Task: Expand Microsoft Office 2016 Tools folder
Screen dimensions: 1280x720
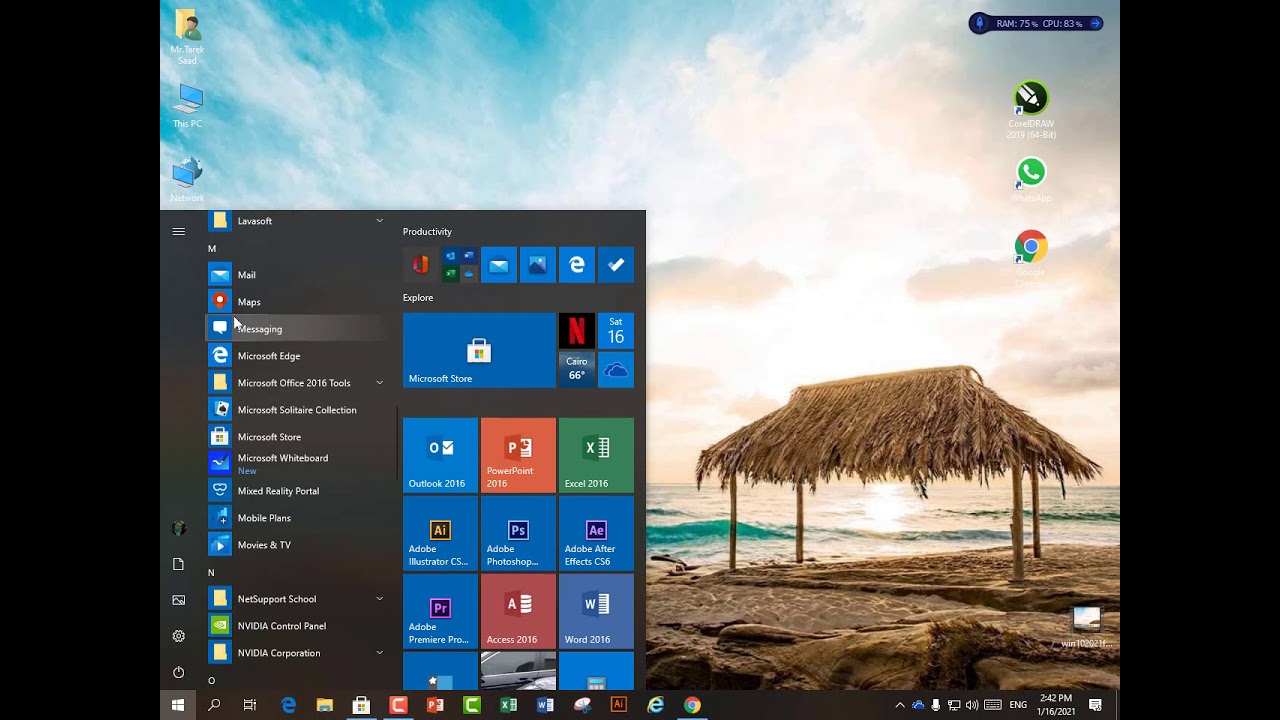Action: (x=295, y=383)
